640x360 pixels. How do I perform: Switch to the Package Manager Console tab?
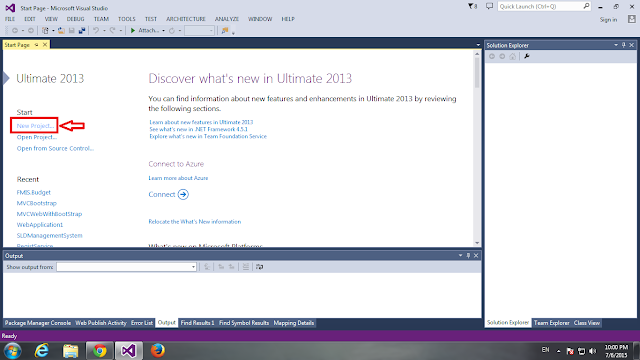click(38, 323)
